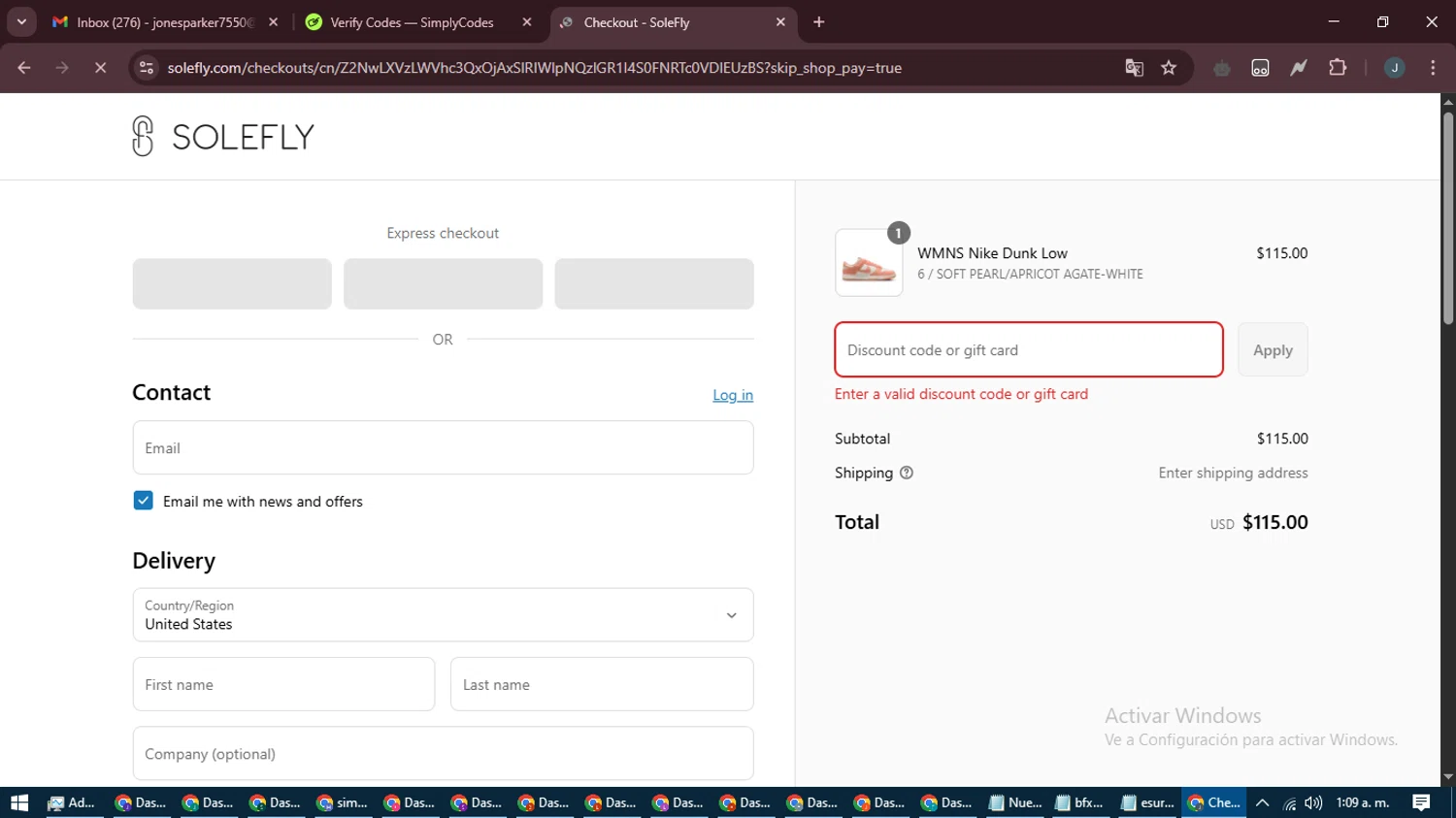Click the Nike Dunk Low product thumbnail
The width and height of the screenshot is (1456, 818).
click(x=869, y=263)
